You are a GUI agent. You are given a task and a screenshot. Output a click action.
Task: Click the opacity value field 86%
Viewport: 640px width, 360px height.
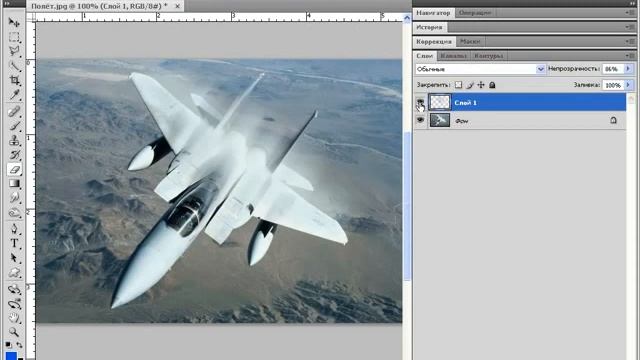tap(612, 69)
